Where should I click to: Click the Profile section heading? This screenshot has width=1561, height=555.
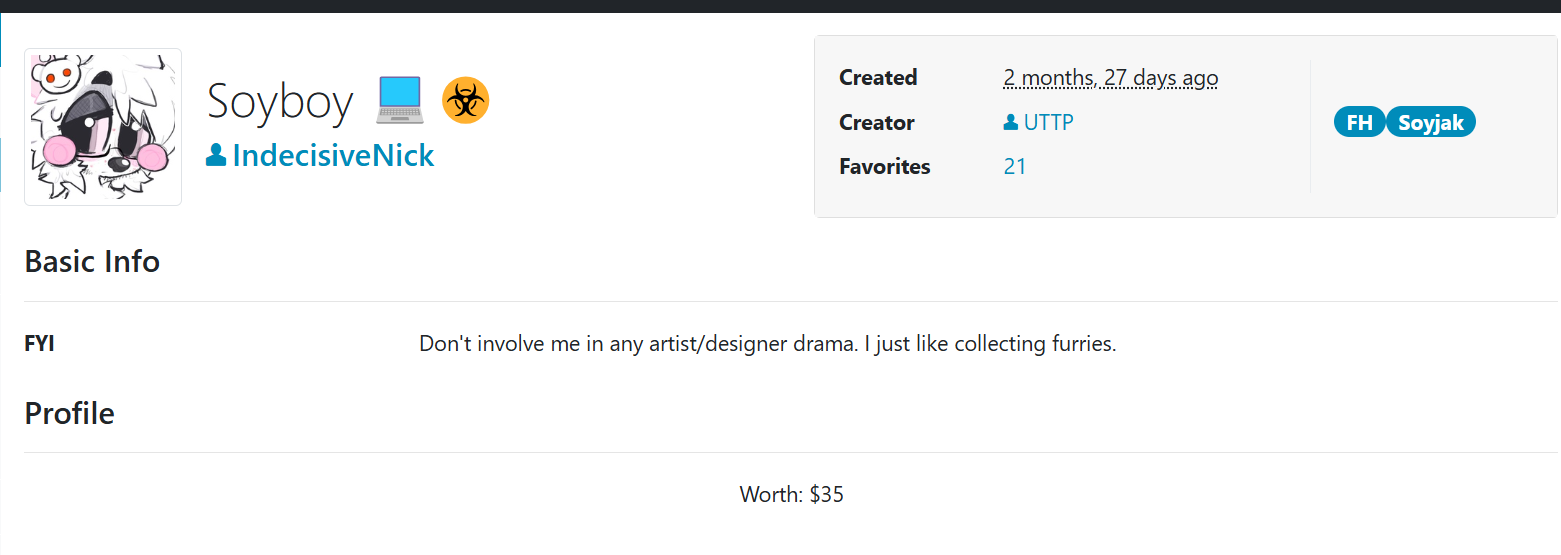[69, 413]
